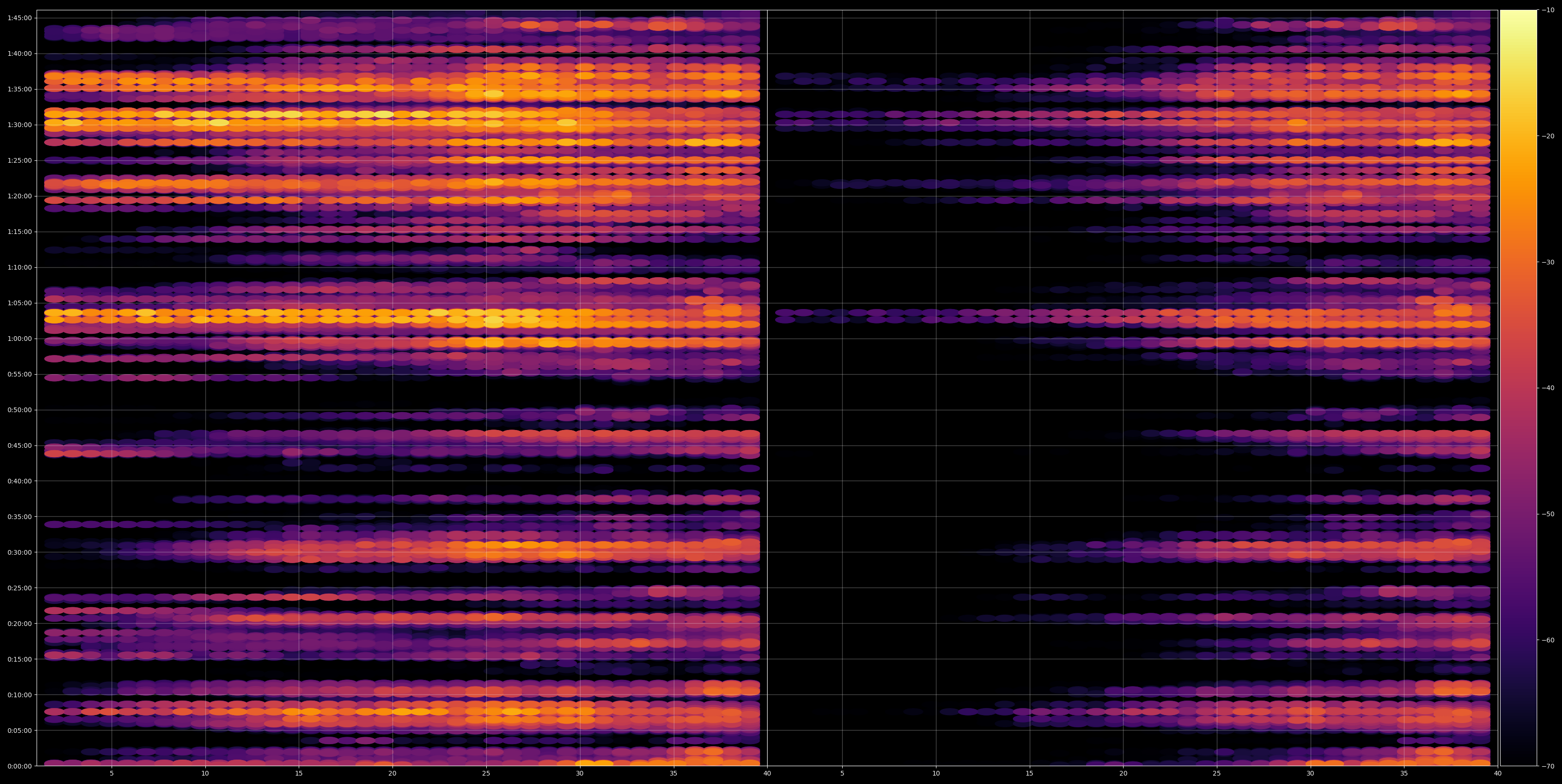Click the 0:25:00 y-axis tick label
Image resolution: width=1562 pixels, height=784 pixels.
pyautogui.click(x=19, y=588)
